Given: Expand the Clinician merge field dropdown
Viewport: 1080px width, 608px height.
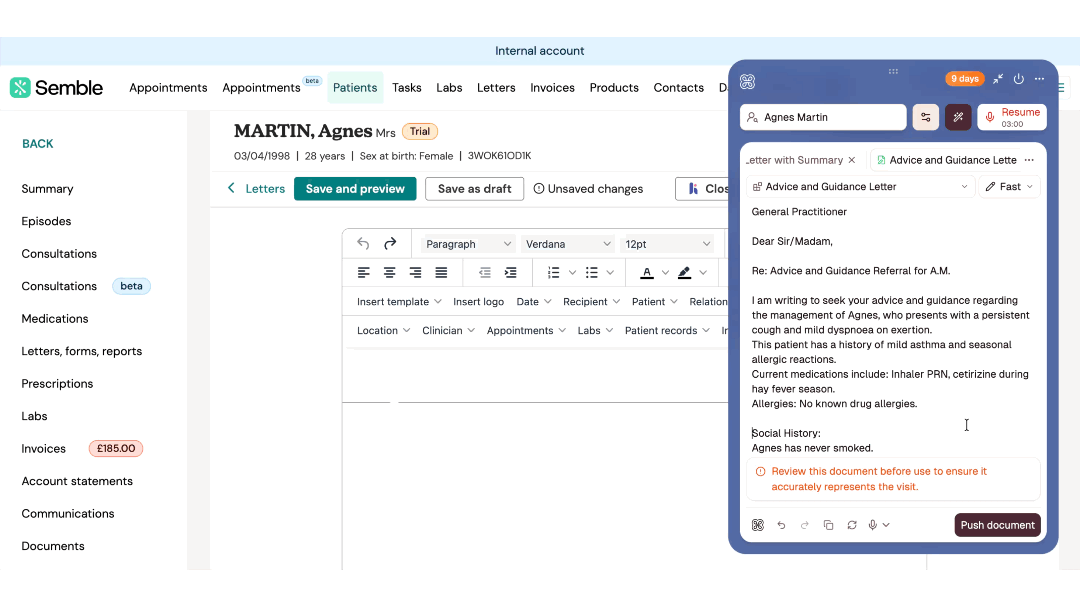Looking at the screenshot, I should pos(448,331).
